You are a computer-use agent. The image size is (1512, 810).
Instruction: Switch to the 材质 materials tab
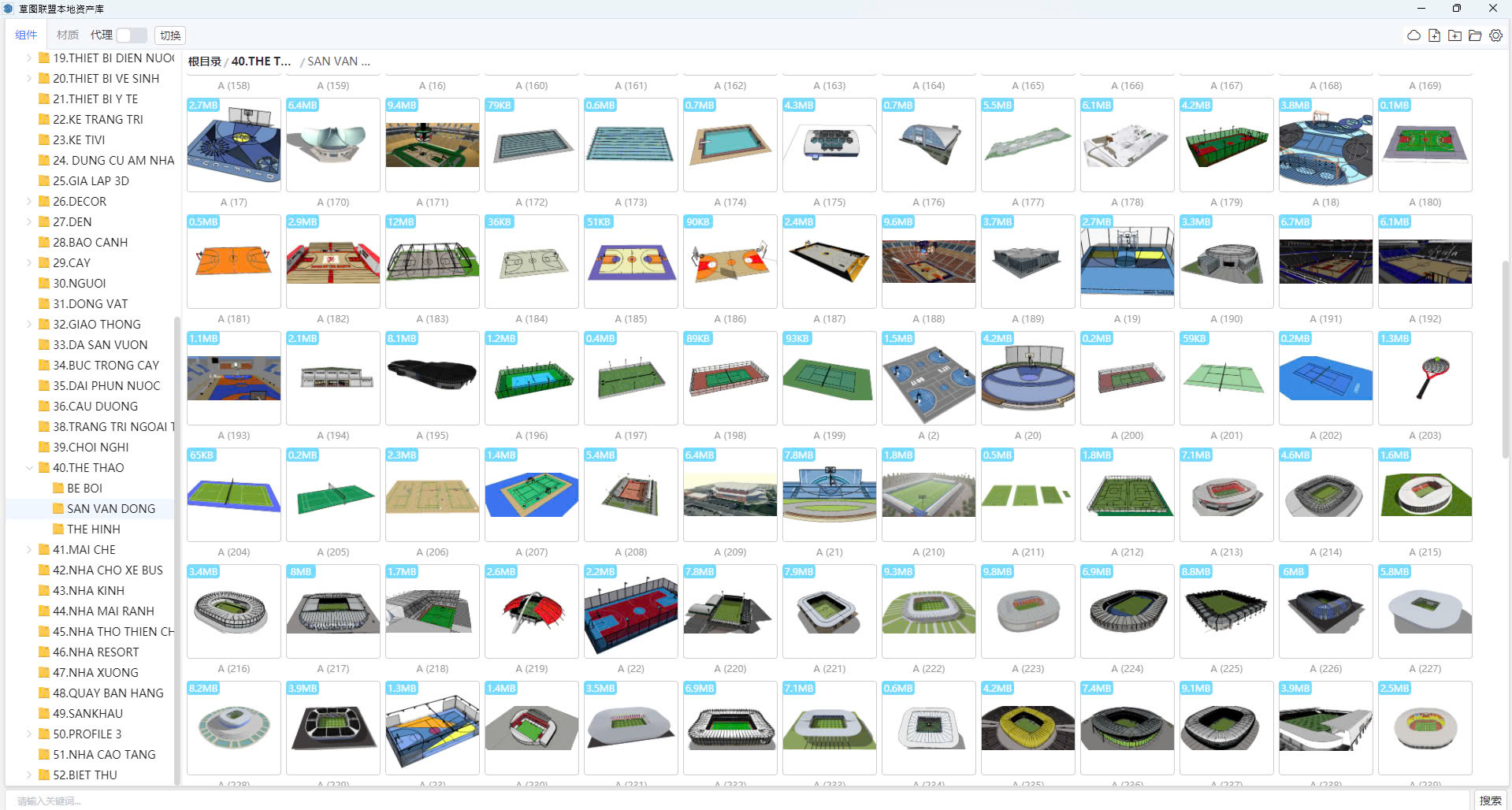(68, 35)
